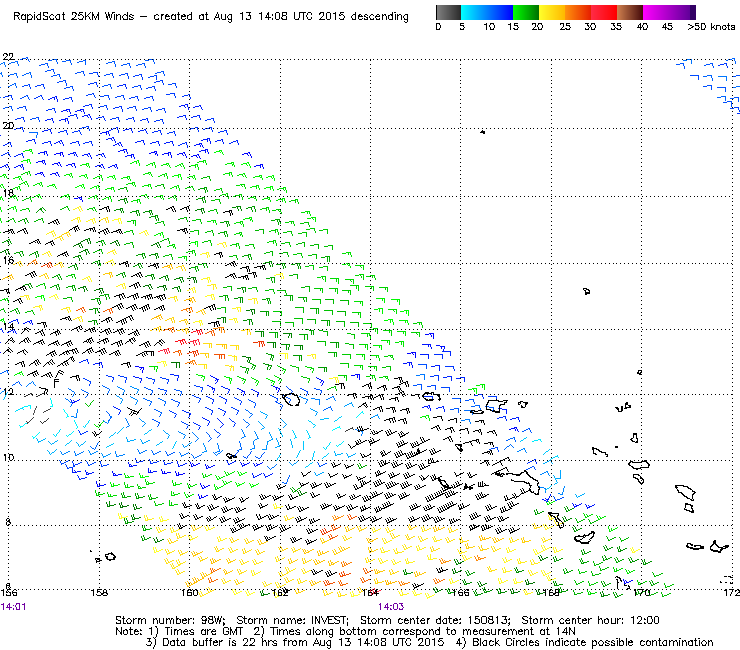Click the purple '14:01' time marker
Screen dimensions: 740x650
click(x=13, y=607)
